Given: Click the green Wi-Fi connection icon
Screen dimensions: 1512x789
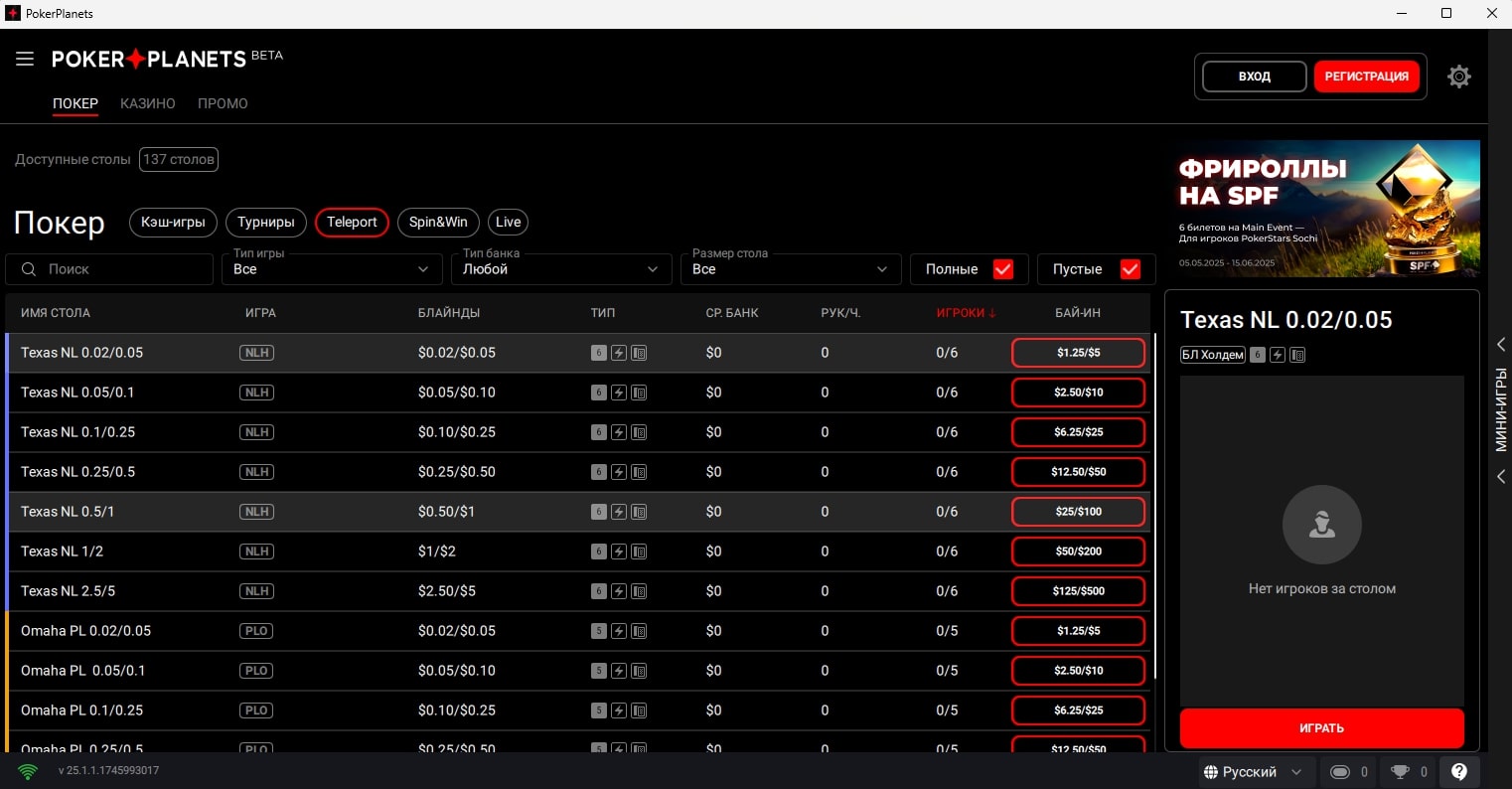Looking at the screenshot, I should coord(28,771).
